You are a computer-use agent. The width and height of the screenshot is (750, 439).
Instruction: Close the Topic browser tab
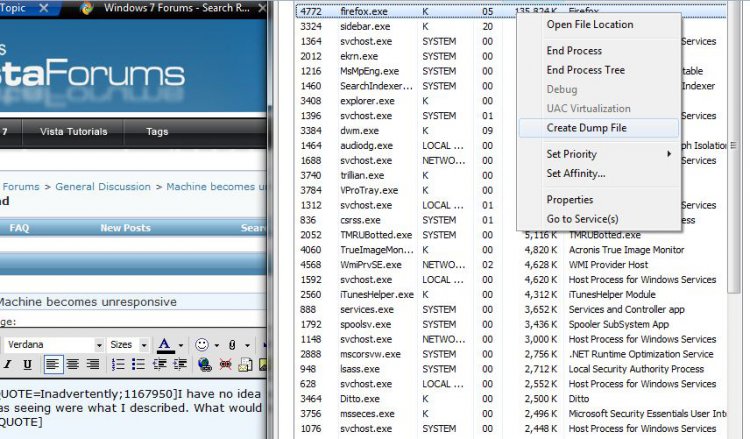(x=44, y=8)
